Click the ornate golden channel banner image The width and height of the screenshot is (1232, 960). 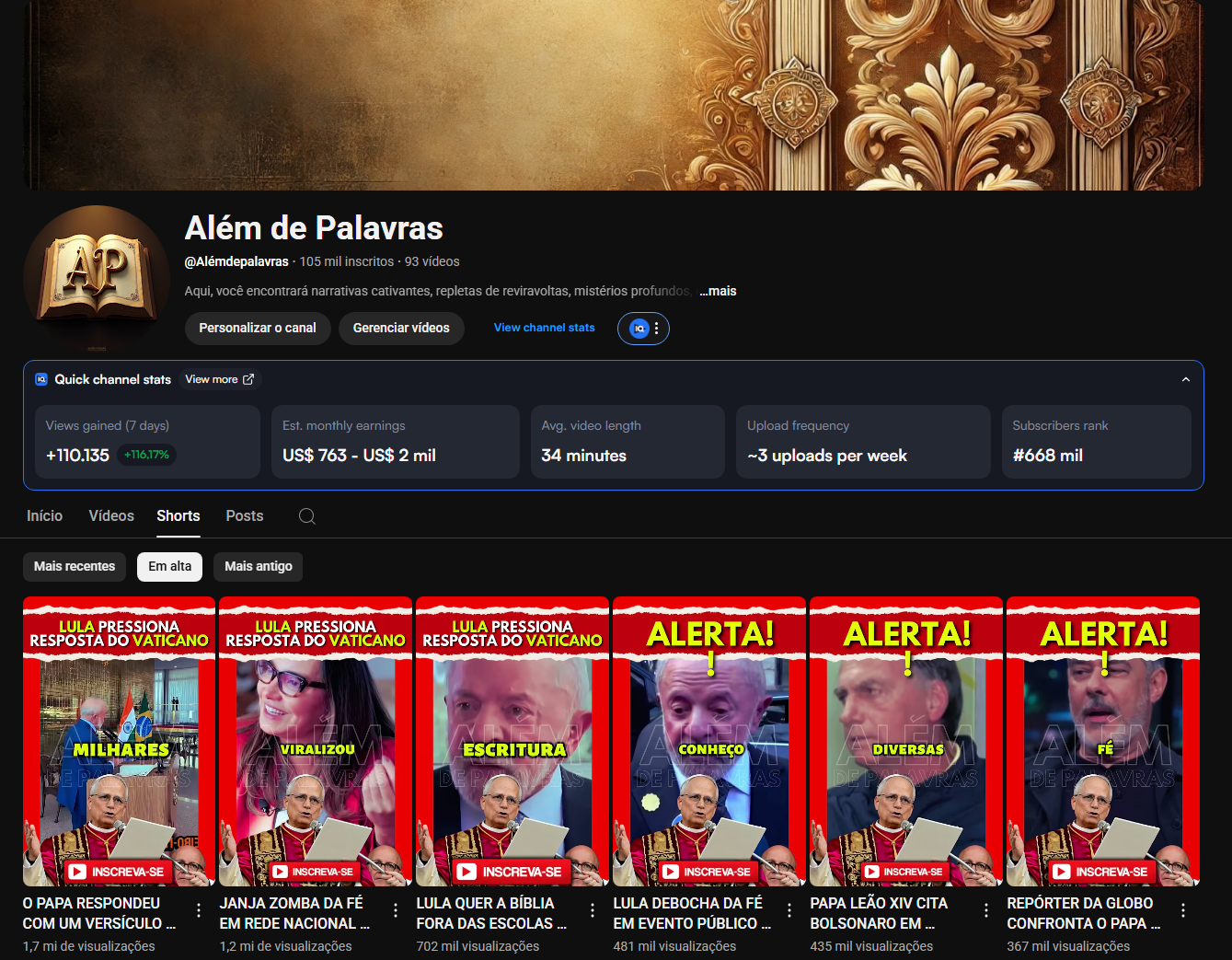tap(613, 95)
